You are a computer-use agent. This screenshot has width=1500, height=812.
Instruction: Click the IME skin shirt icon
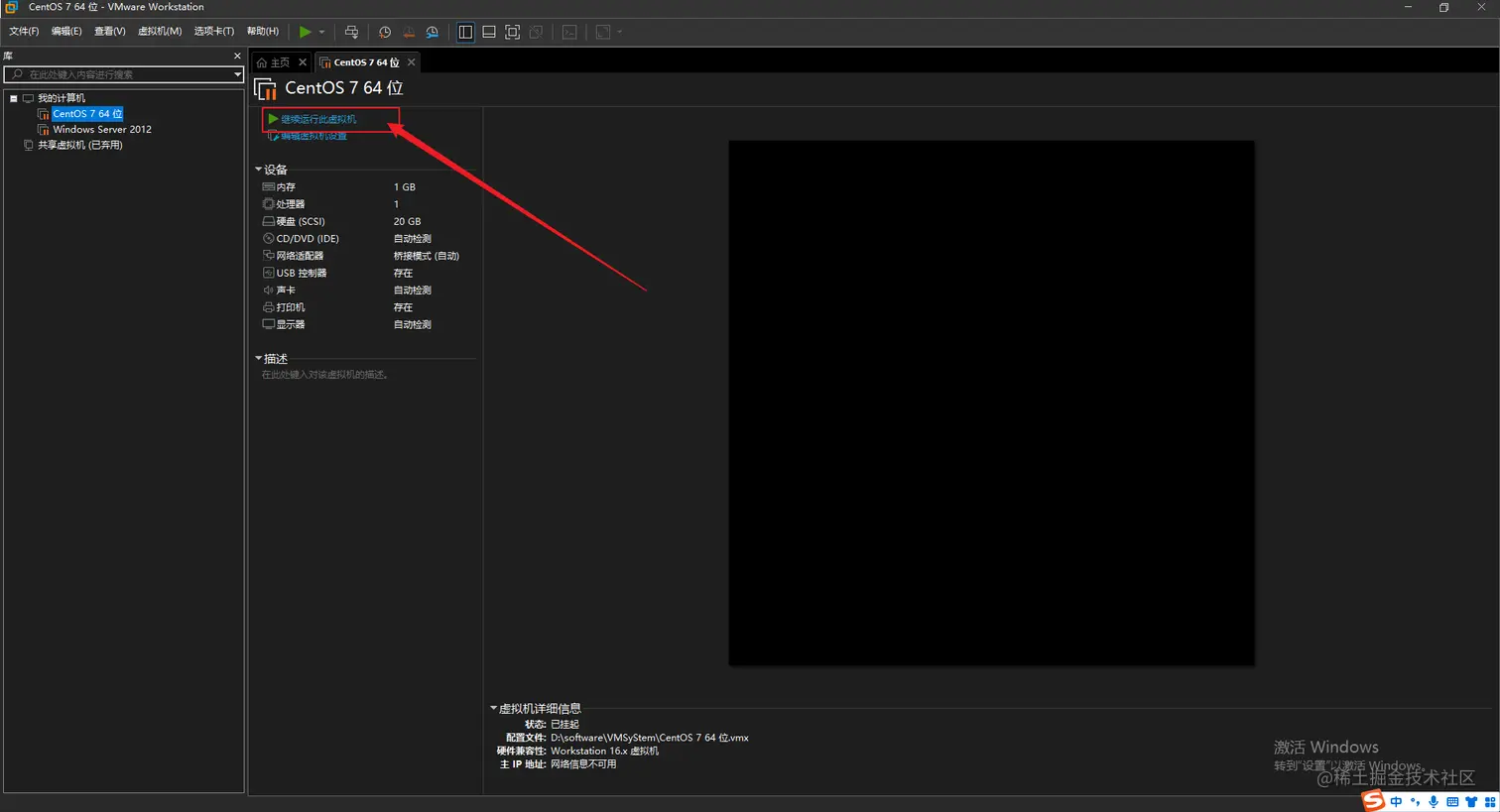(1470, 801)
